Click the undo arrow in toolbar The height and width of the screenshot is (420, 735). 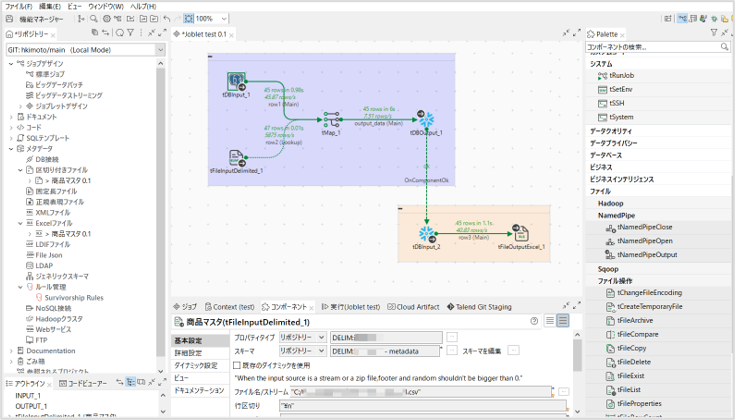[x=166, y=19]
